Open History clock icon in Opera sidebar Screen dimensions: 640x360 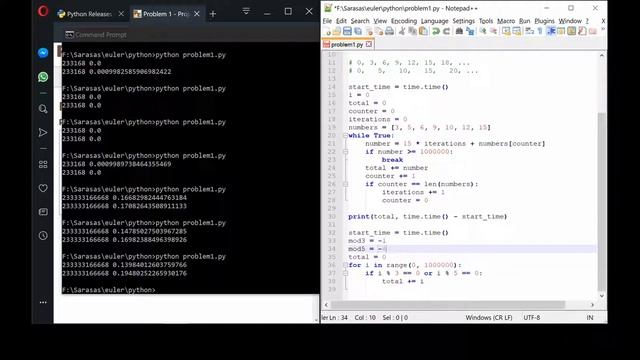(x=43, y=236)
